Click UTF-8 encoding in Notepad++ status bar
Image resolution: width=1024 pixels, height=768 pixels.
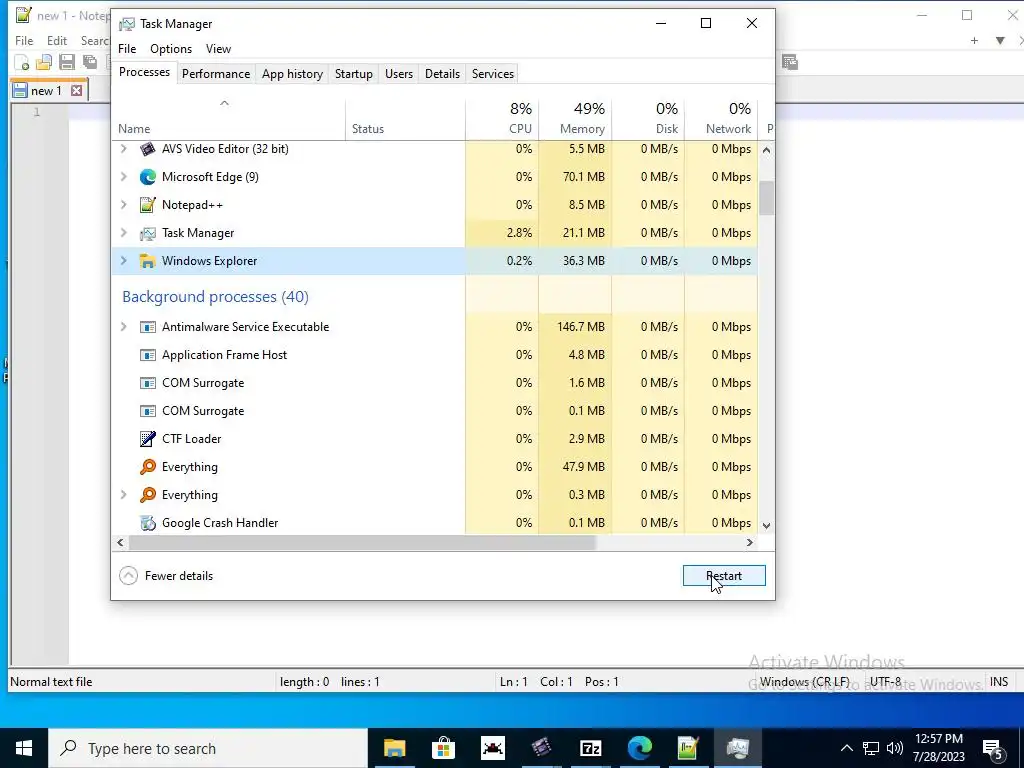885,682
